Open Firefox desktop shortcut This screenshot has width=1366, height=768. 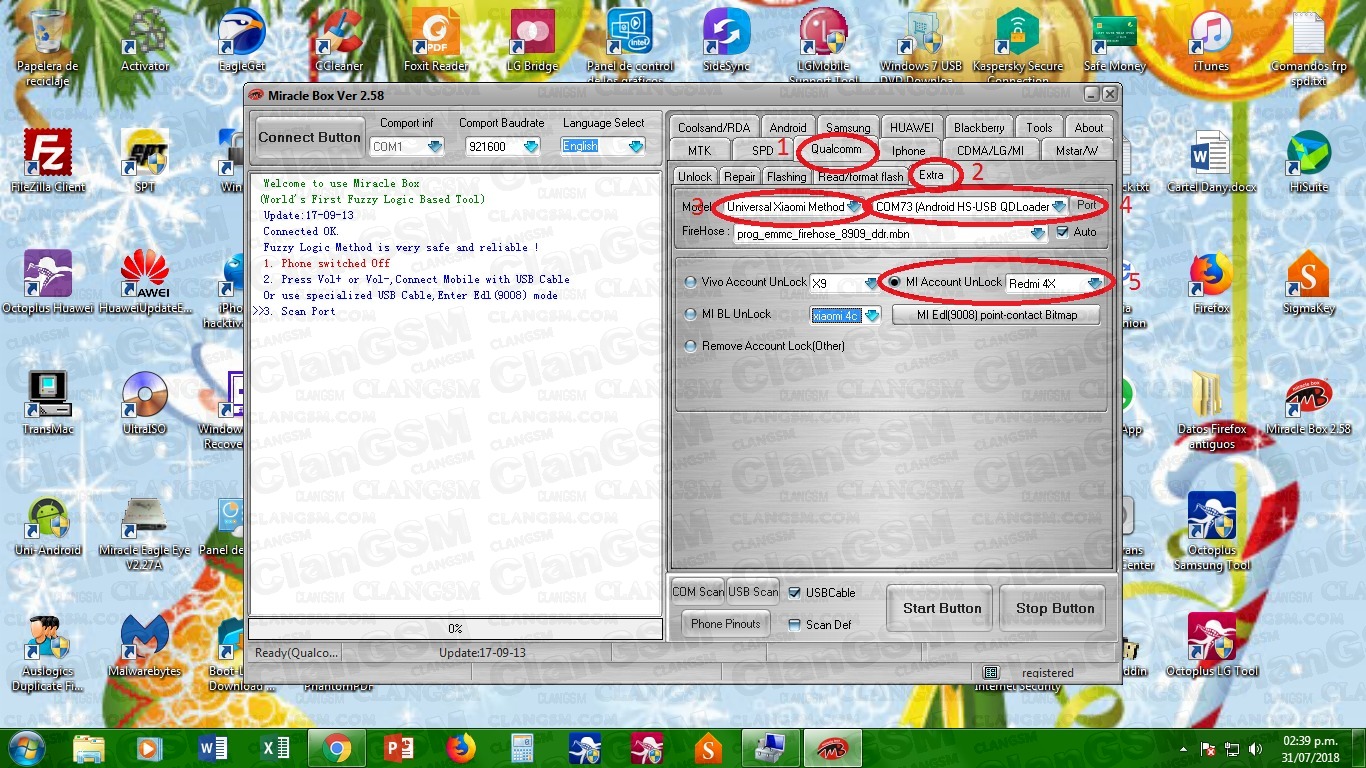click(x=1211, y=281)
